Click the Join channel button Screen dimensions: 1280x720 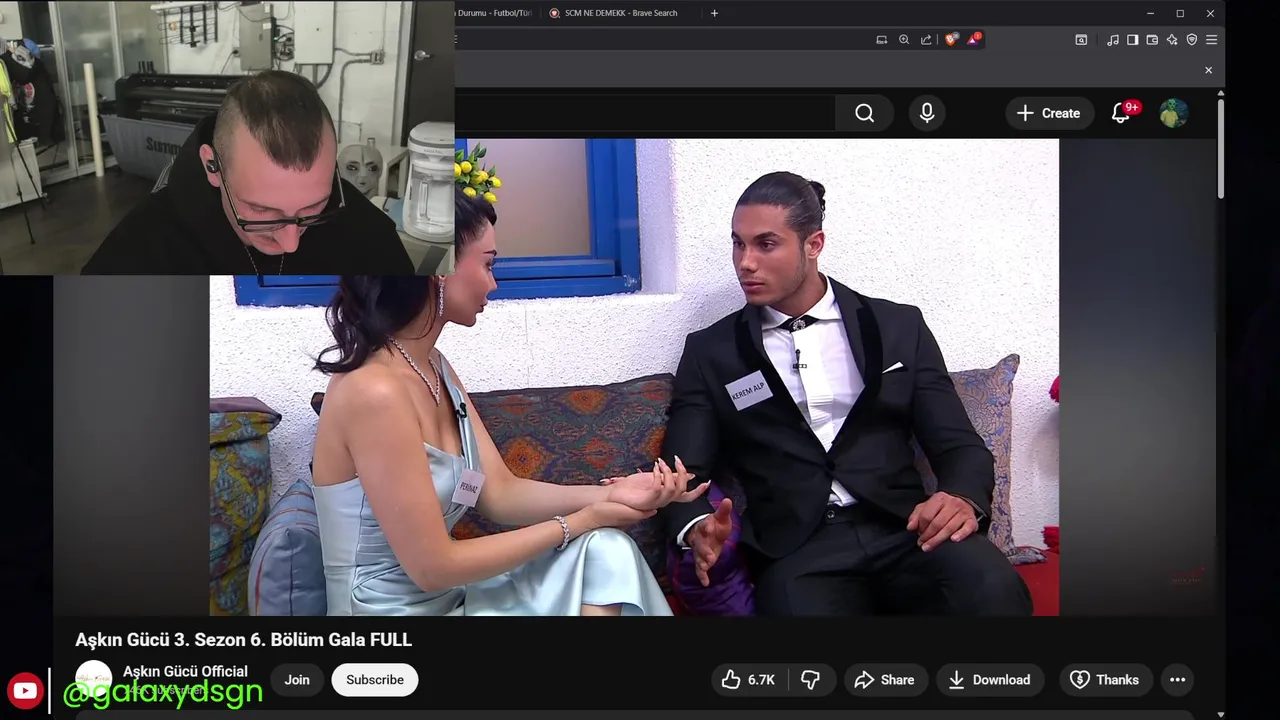tap(297, 680)
